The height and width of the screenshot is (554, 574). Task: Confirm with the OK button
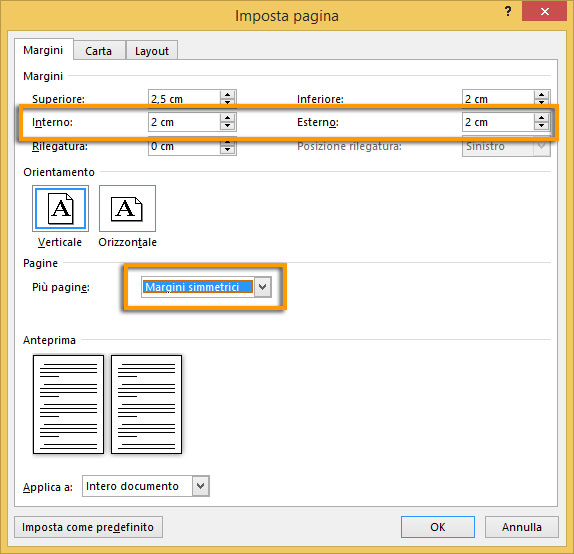(437, 527)
